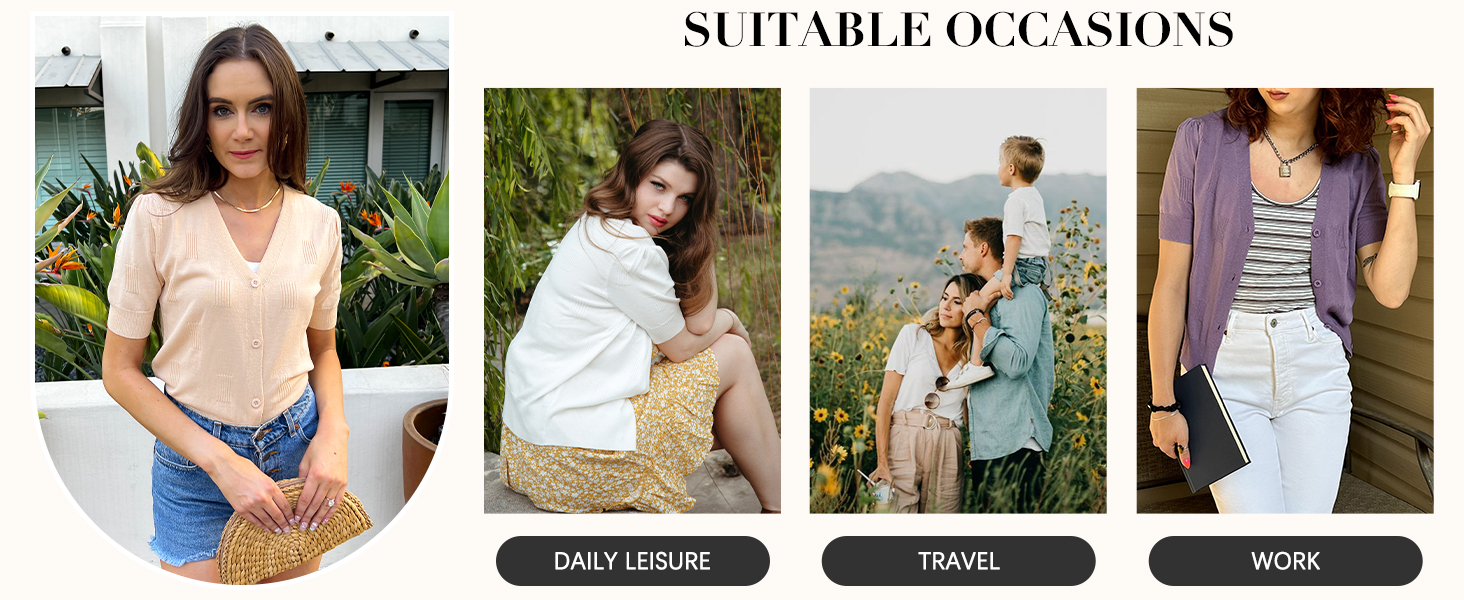Click the DAILY LEISURE pill button

[x=632, y=561]
